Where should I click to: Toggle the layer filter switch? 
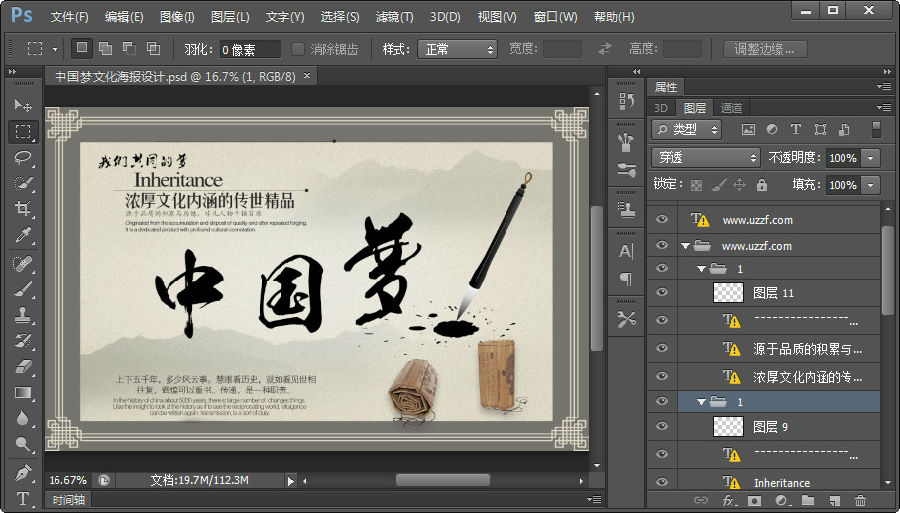click(x=876, y=129)
